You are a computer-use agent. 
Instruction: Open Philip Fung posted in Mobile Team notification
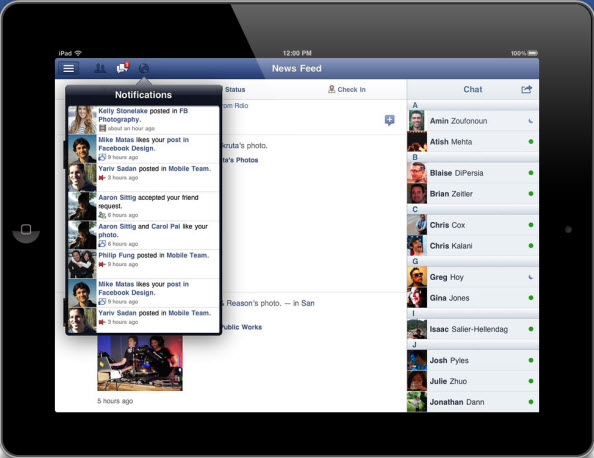[144, 264]
